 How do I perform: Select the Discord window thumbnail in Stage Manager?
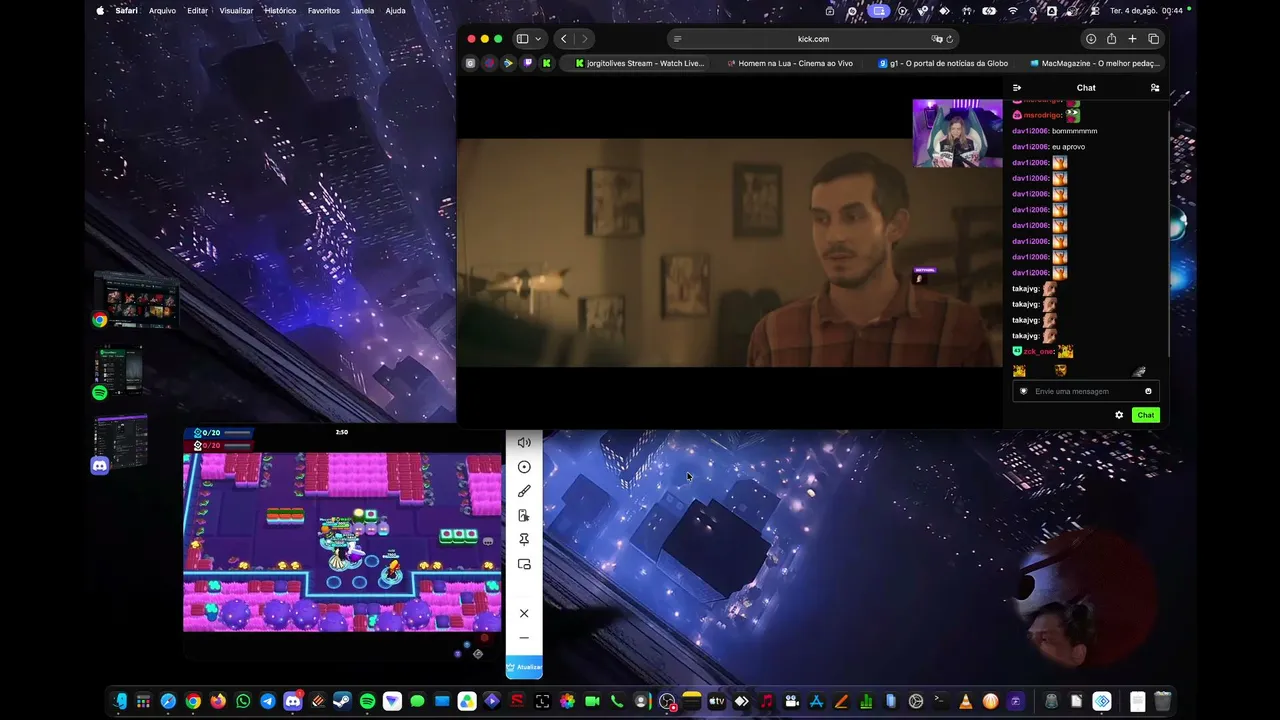(x=121, y=443)
